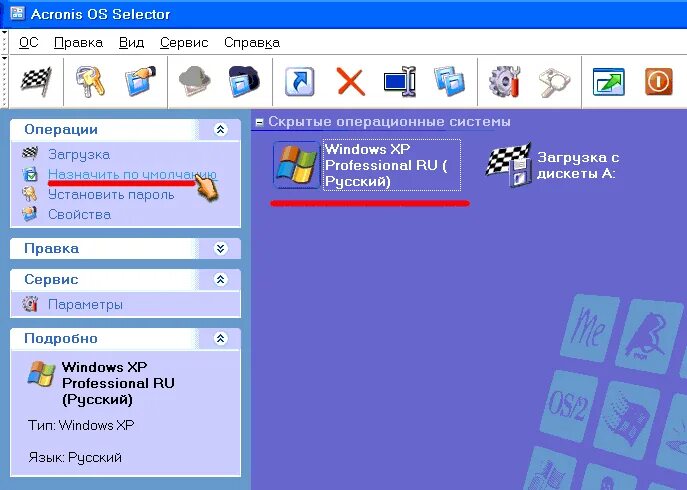Click the Язык: Русский detail text
This screenshot has width=687, height=490.
[75, 458]
